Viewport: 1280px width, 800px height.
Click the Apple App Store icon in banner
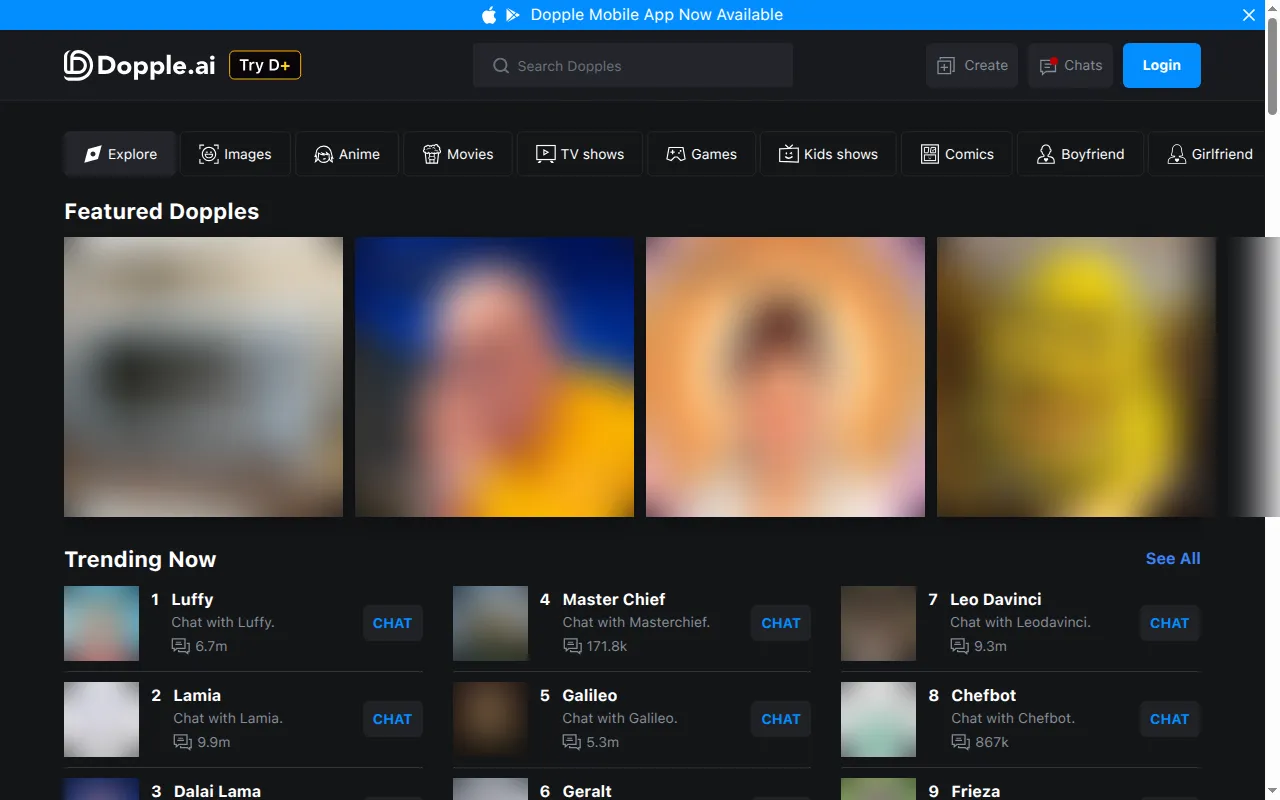click(x=489, y=15)
